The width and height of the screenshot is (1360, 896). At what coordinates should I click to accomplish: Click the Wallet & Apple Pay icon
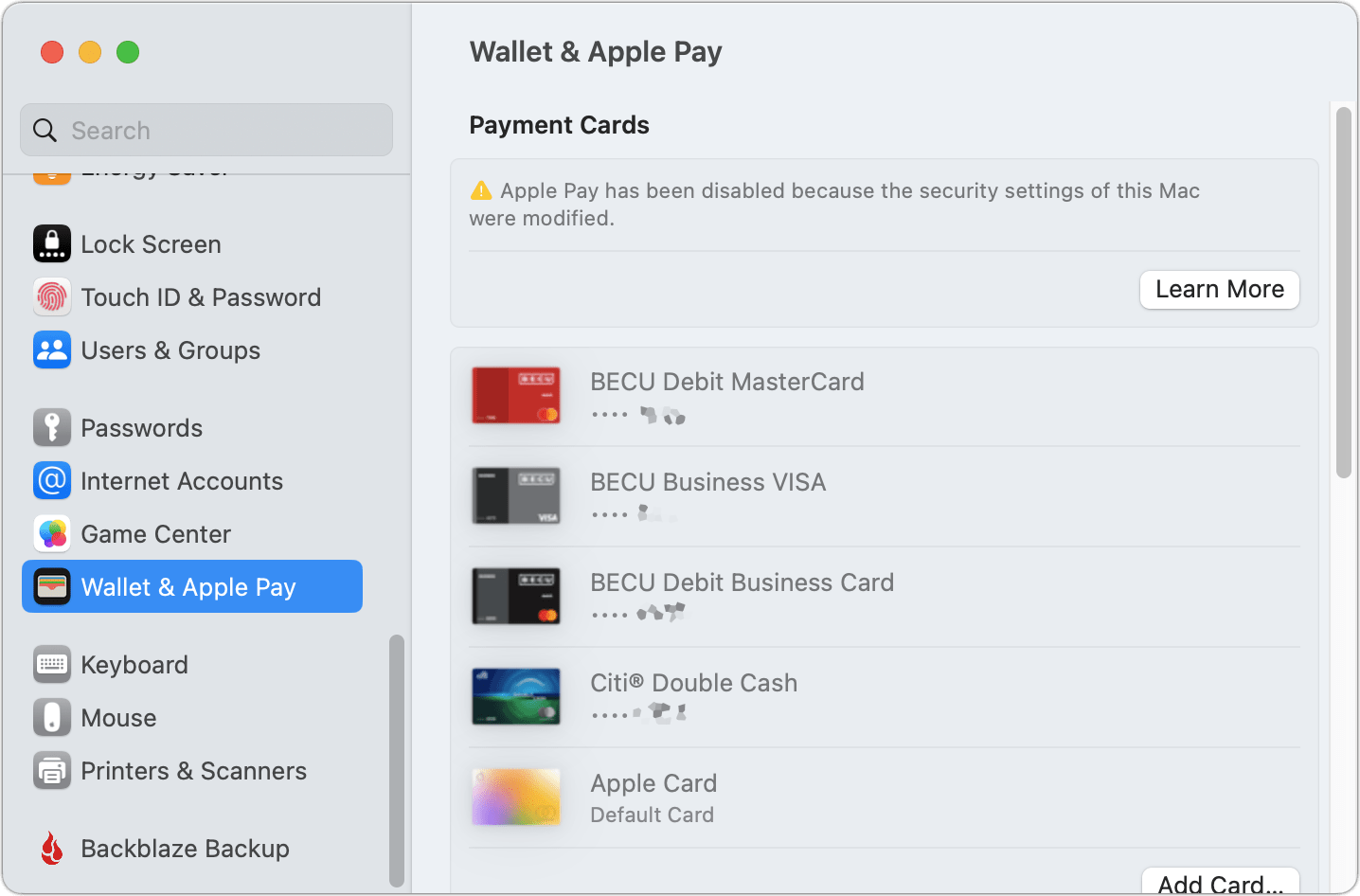(x=51, y=586)
